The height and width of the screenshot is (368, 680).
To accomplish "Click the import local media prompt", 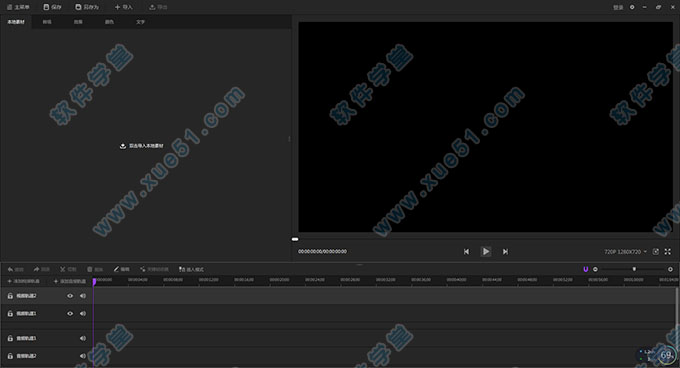I will [142, 146].
